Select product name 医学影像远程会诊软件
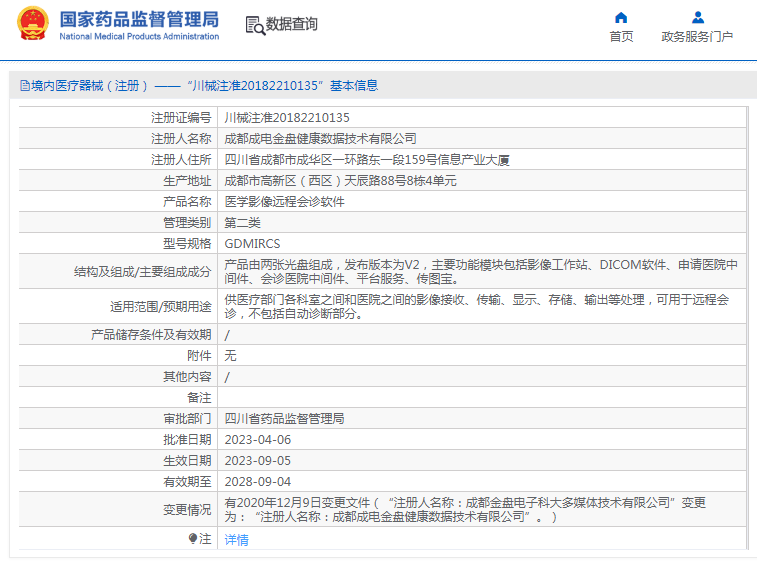This screenshot has height=561, width=757. coord(284,202)
